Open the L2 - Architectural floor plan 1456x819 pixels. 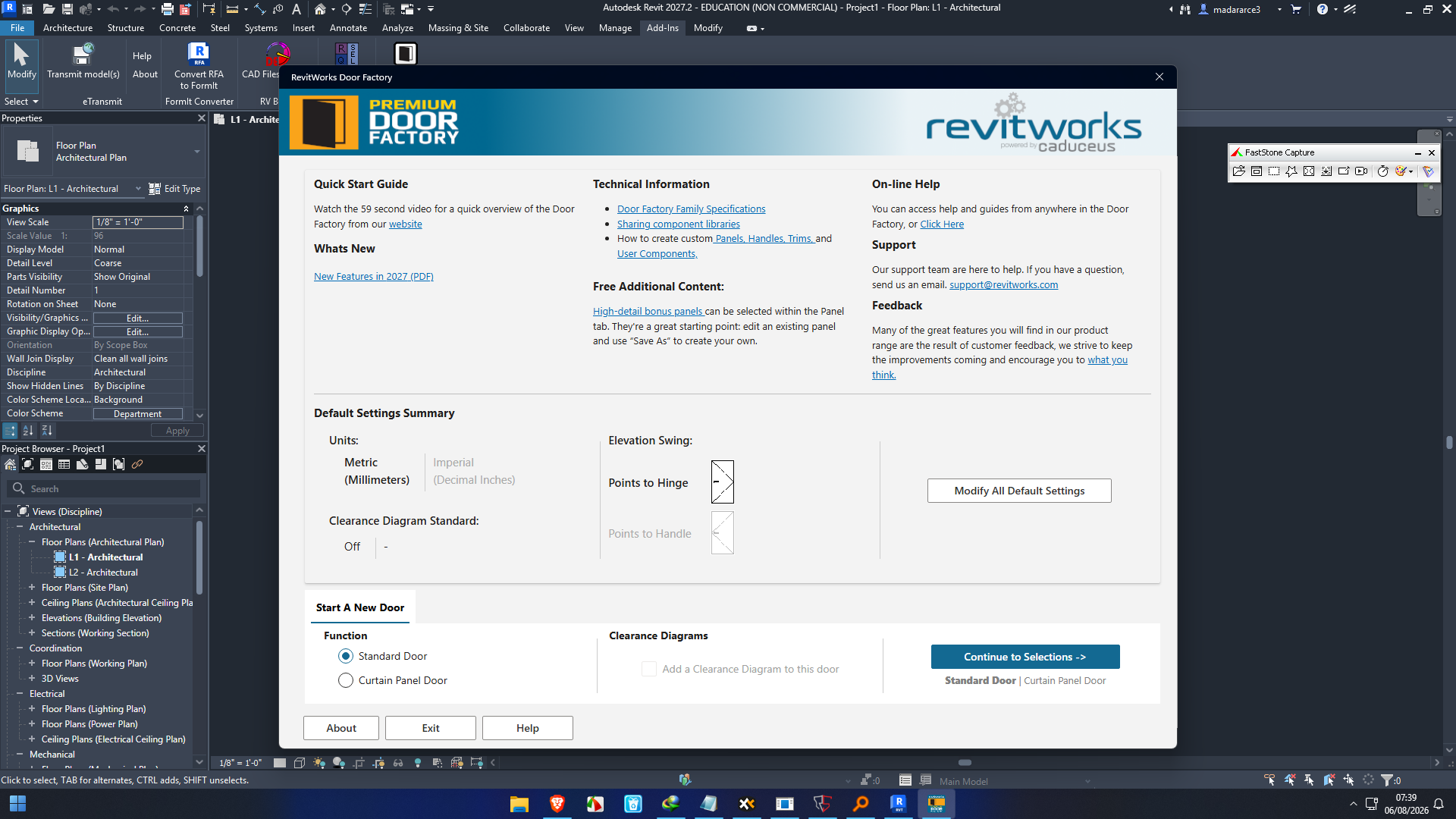[x=103, y=573]
